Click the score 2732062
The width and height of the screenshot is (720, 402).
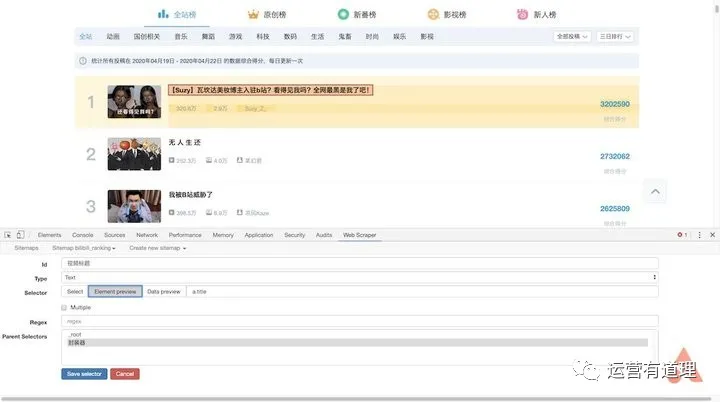pos(615,157)
